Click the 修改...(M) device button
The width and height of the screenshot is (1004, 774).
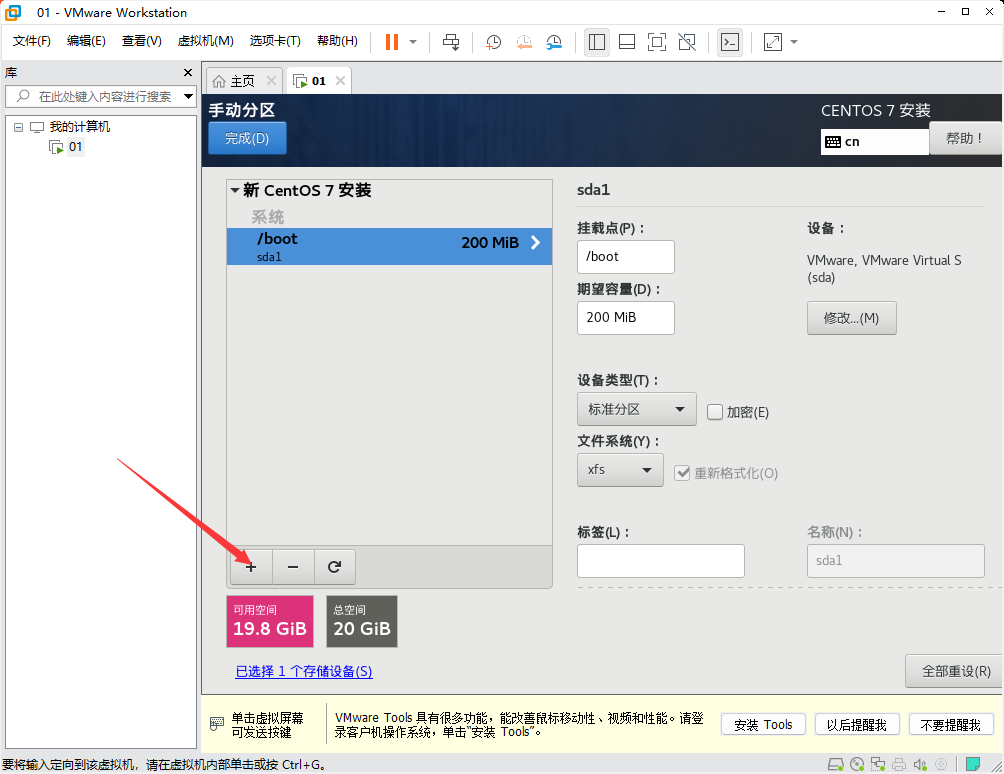[x=852, y=318]
